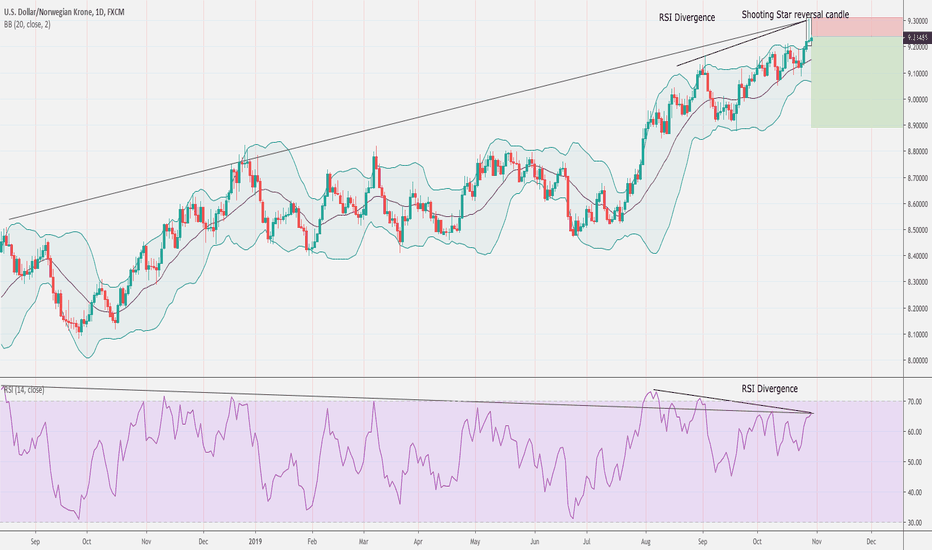Click the highlighted current price label on axis
Image resolution: width=932 pixels, height=550 pixels.
pyautogui.click(x=917, y=37)
